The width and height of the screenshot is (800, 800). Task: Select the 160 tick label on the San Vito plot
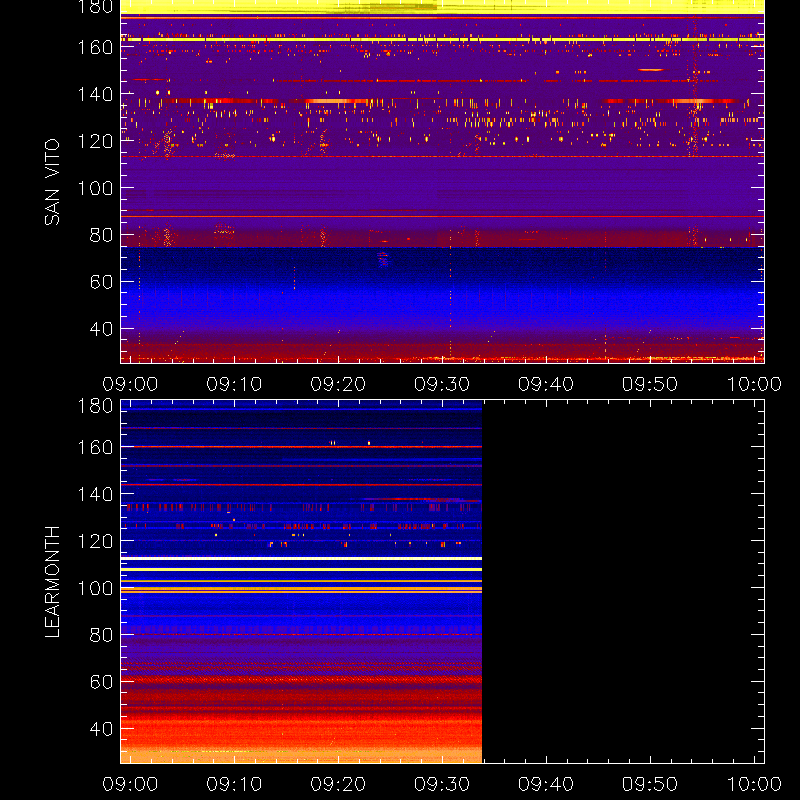click(x=95, y=47)
